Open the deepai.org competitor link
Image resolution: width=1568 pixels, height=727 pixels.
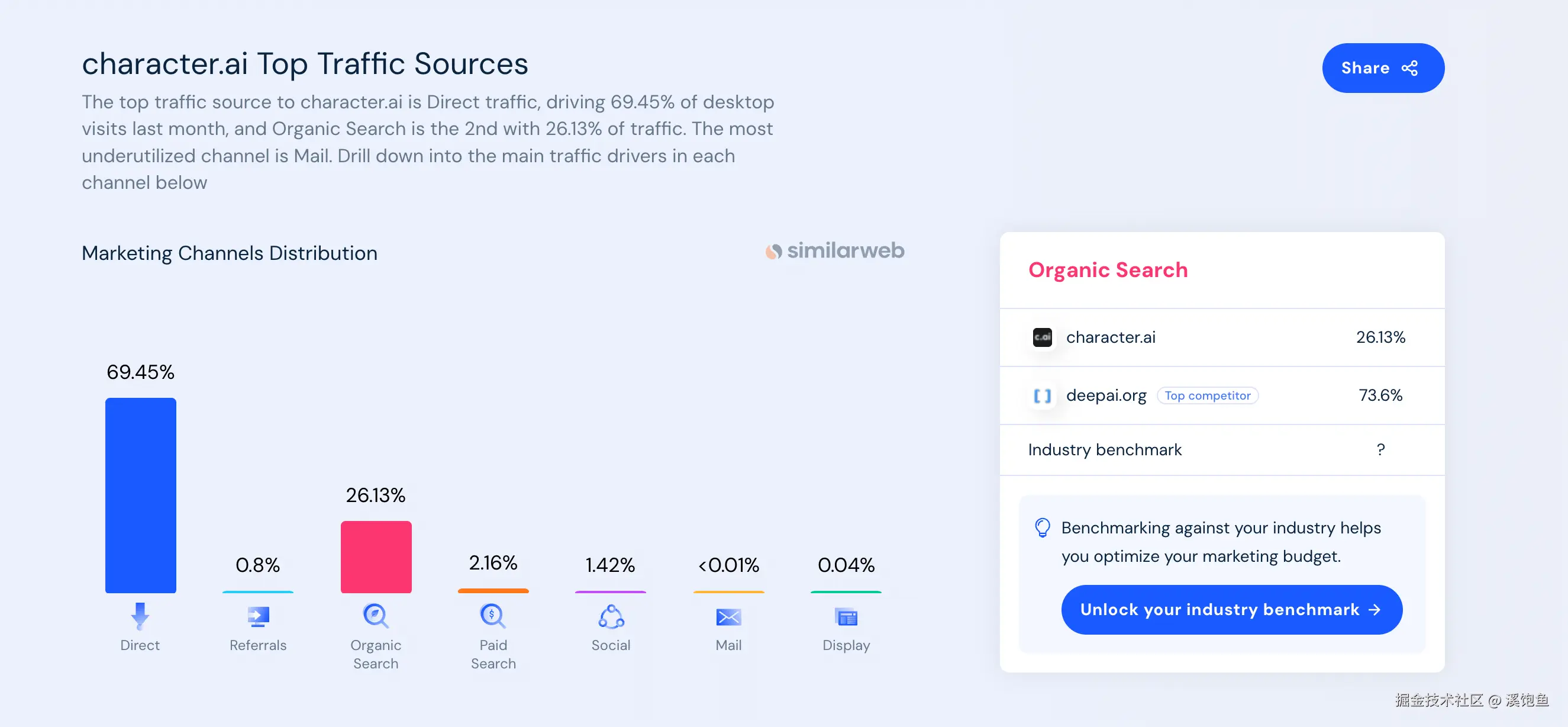1106,395
